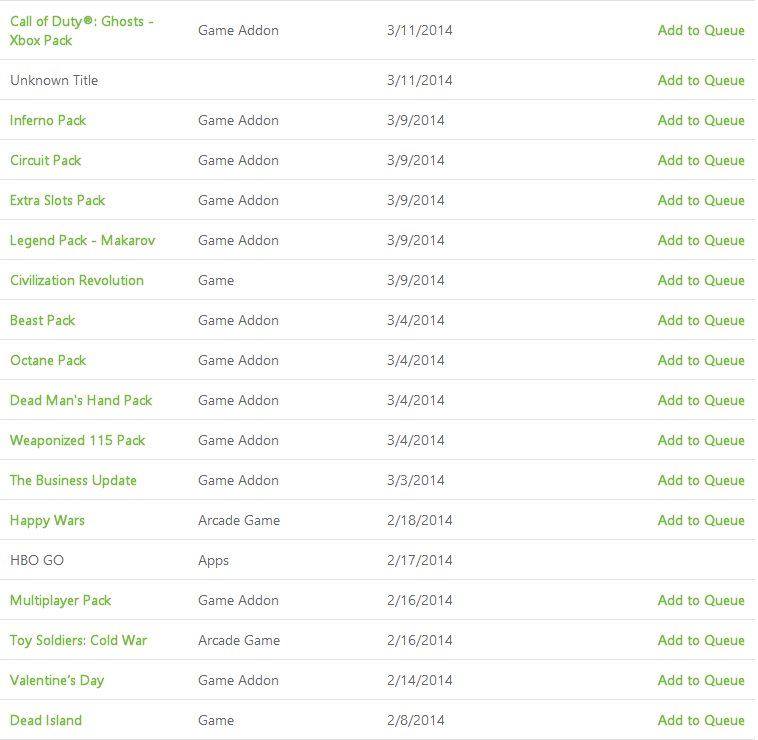Screen dimensions: 758x740
Task: Add Inferno Pack to queue
Action: coord(701,120)
